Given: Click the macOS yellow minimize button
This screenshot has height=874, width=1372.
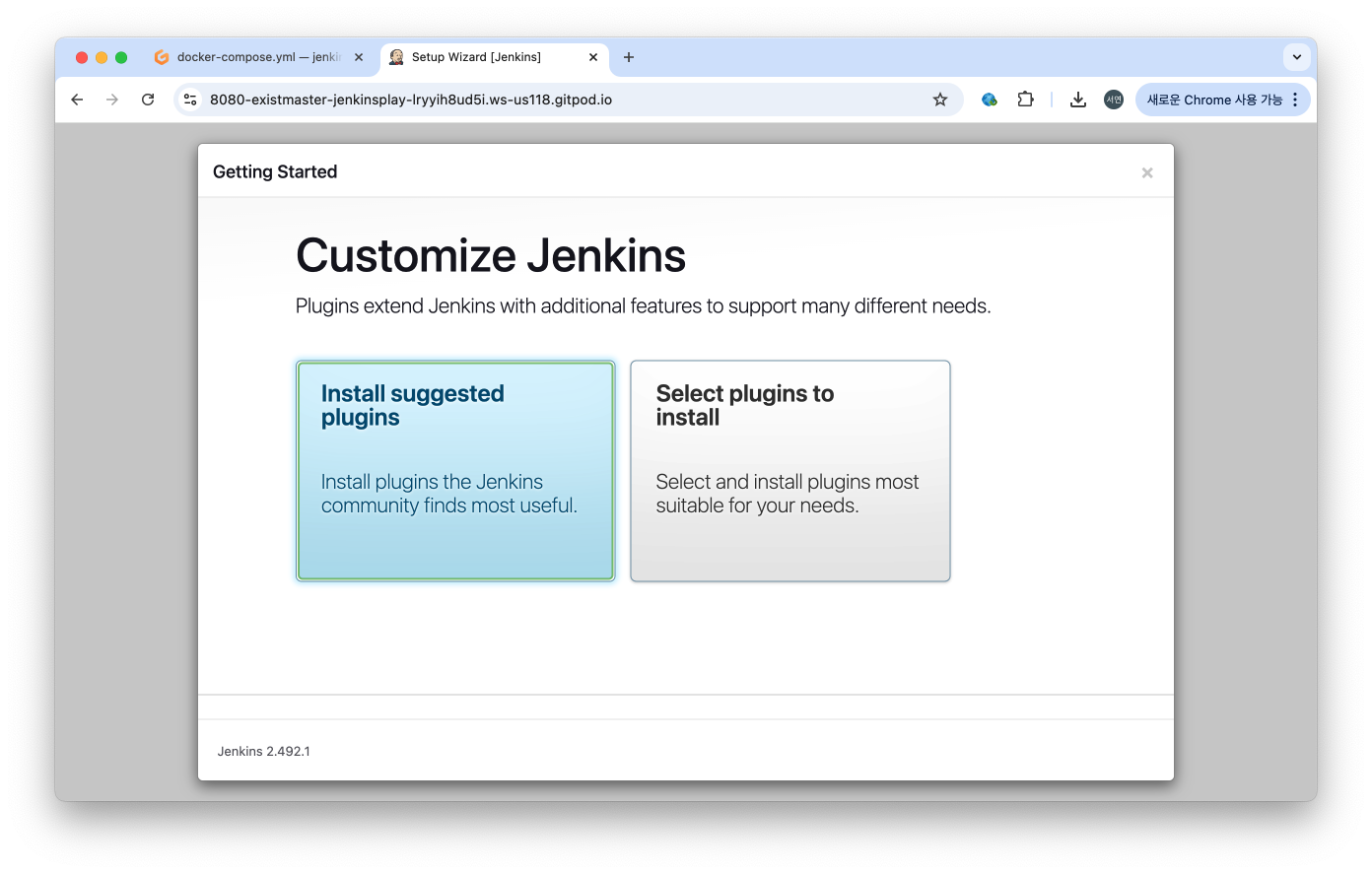Looking at the screenshot, I should pos(102,57).
